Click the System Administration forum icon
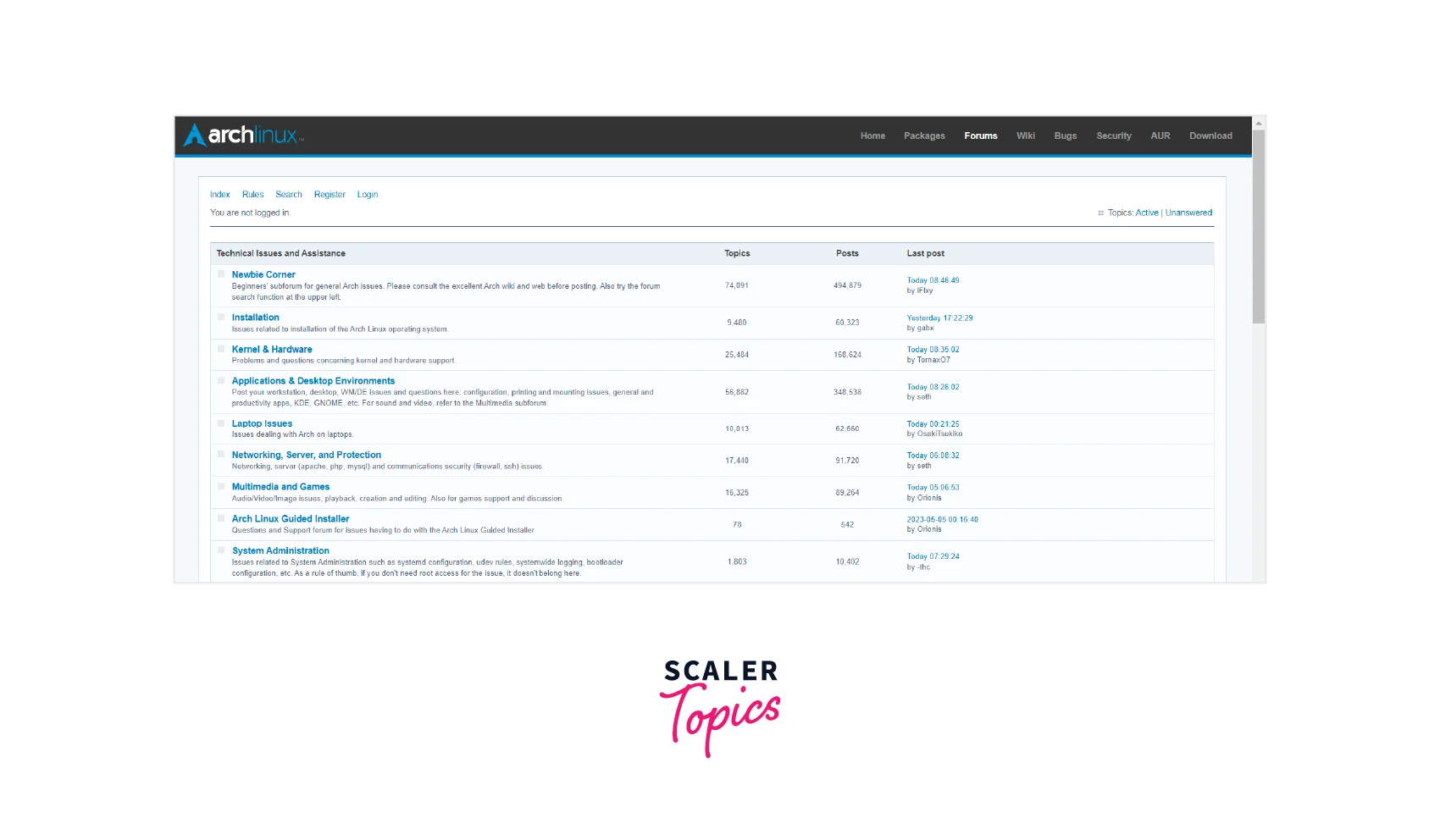The width and height of the screenshot is (1440, 840). tap(222, 550)
